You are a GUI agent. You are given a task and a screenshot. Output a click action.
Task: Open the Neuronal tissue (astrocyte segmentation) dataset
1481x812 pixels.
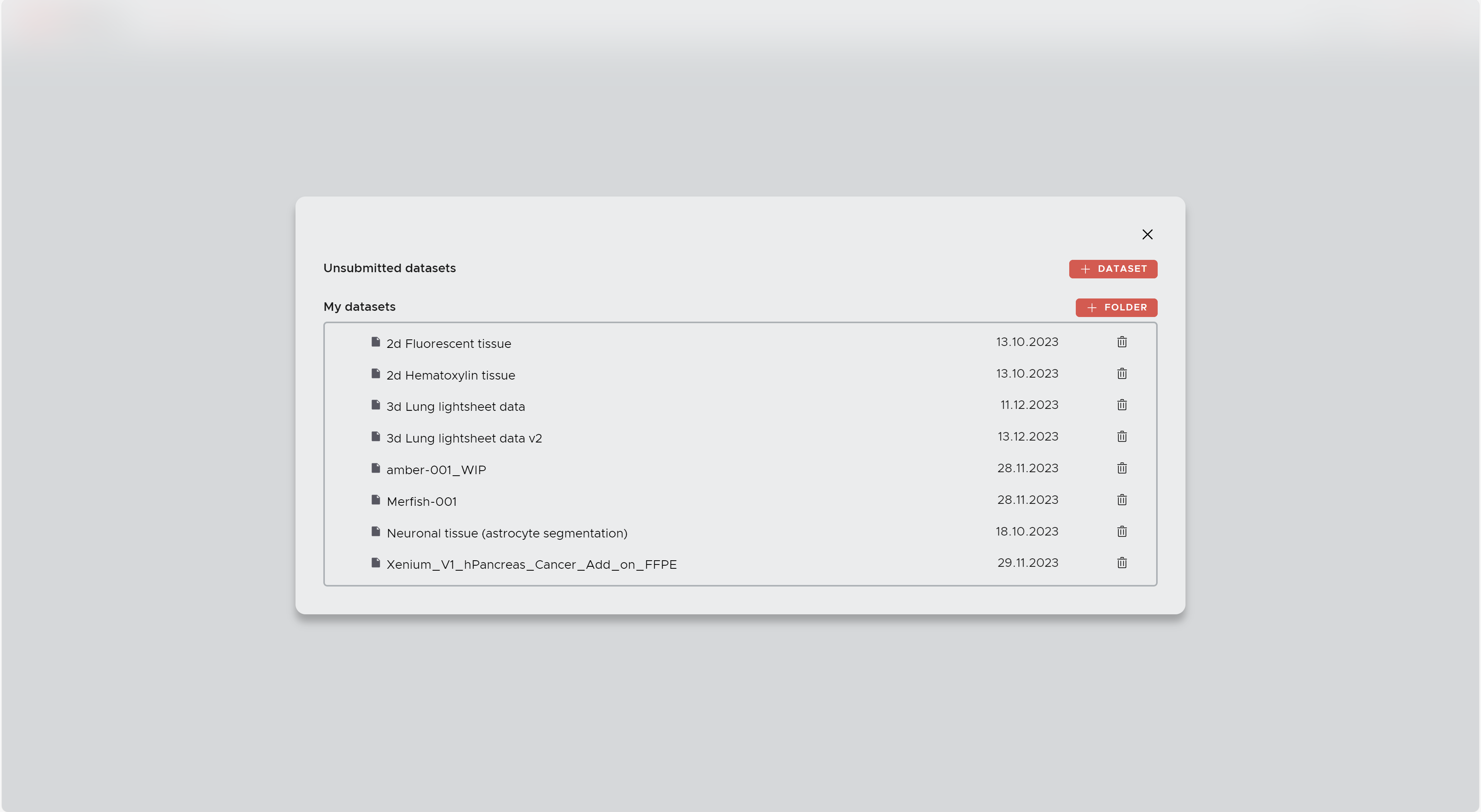(x=507, y=533)
